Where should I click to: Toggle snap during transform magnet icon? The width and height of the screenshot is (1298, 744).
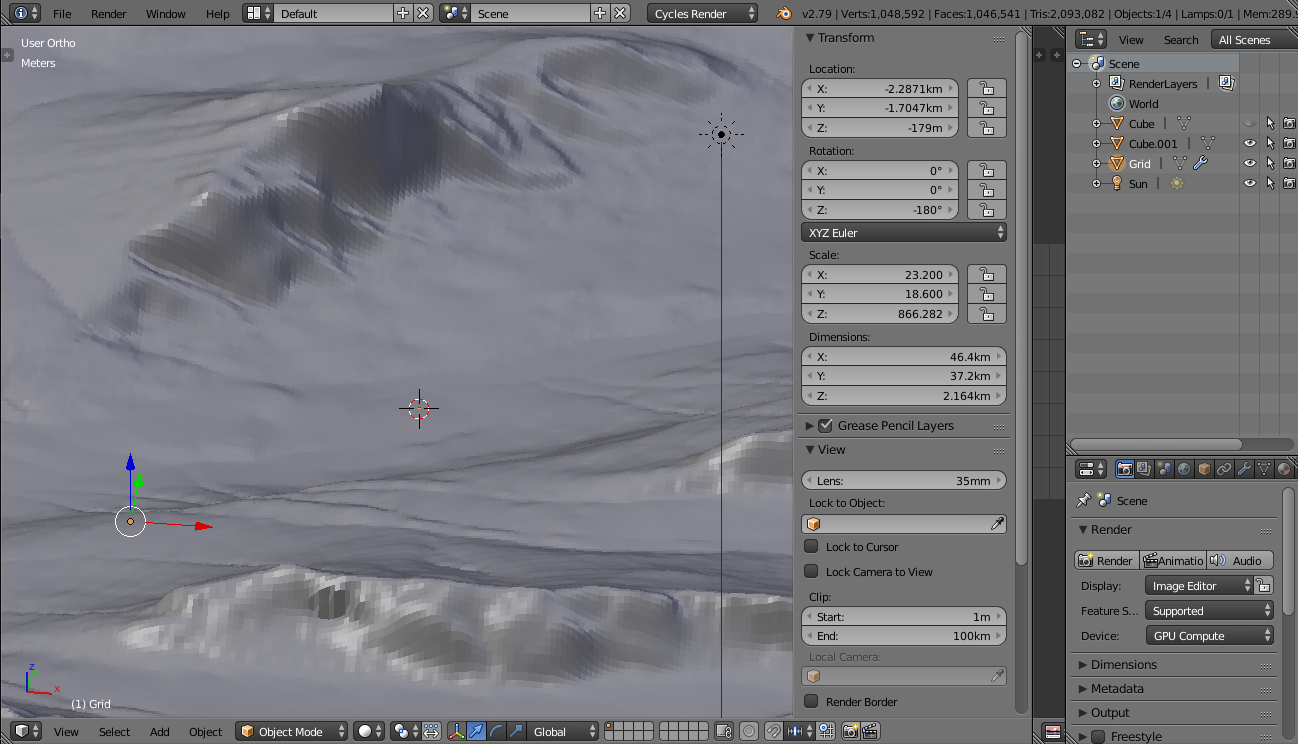pos(775,731)
